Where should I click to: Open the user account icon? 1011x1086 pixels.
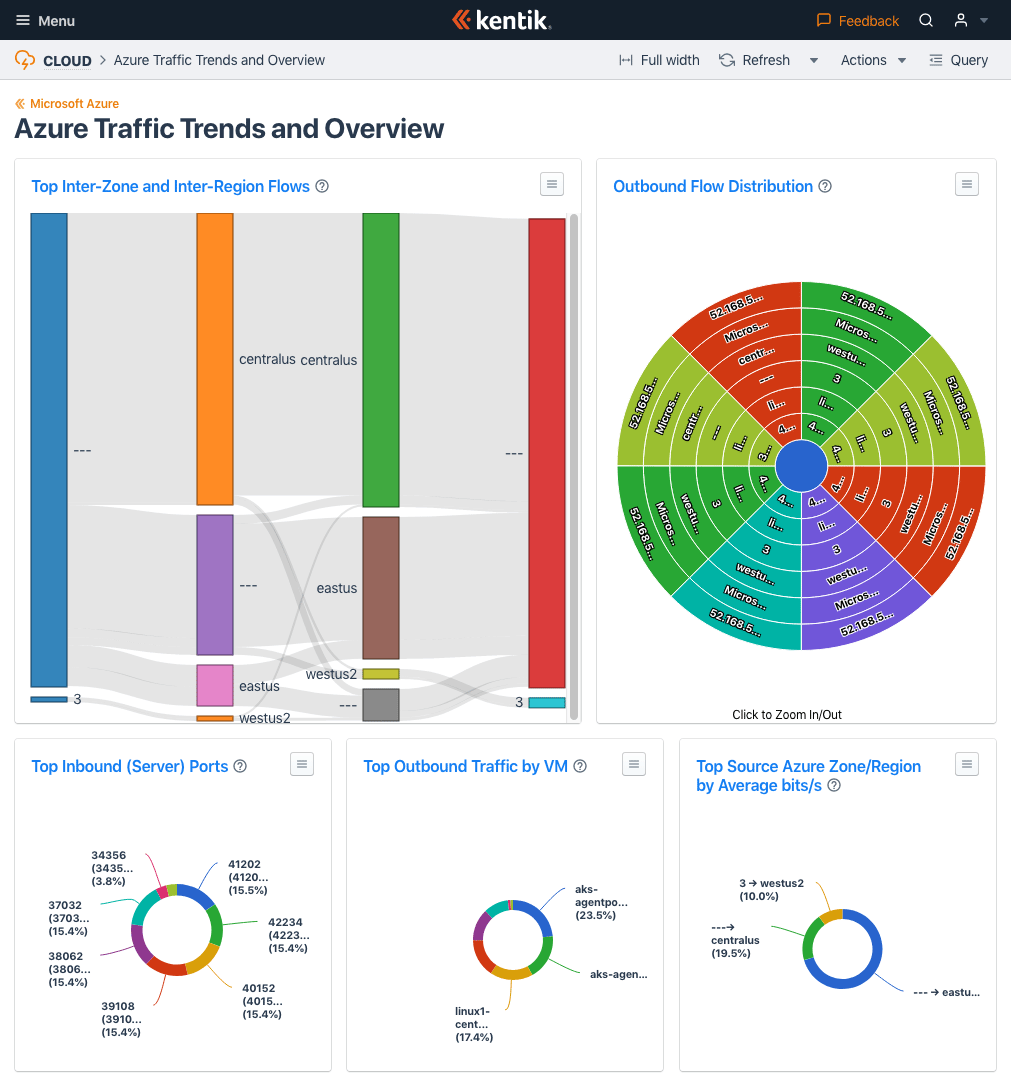point(960,20)
